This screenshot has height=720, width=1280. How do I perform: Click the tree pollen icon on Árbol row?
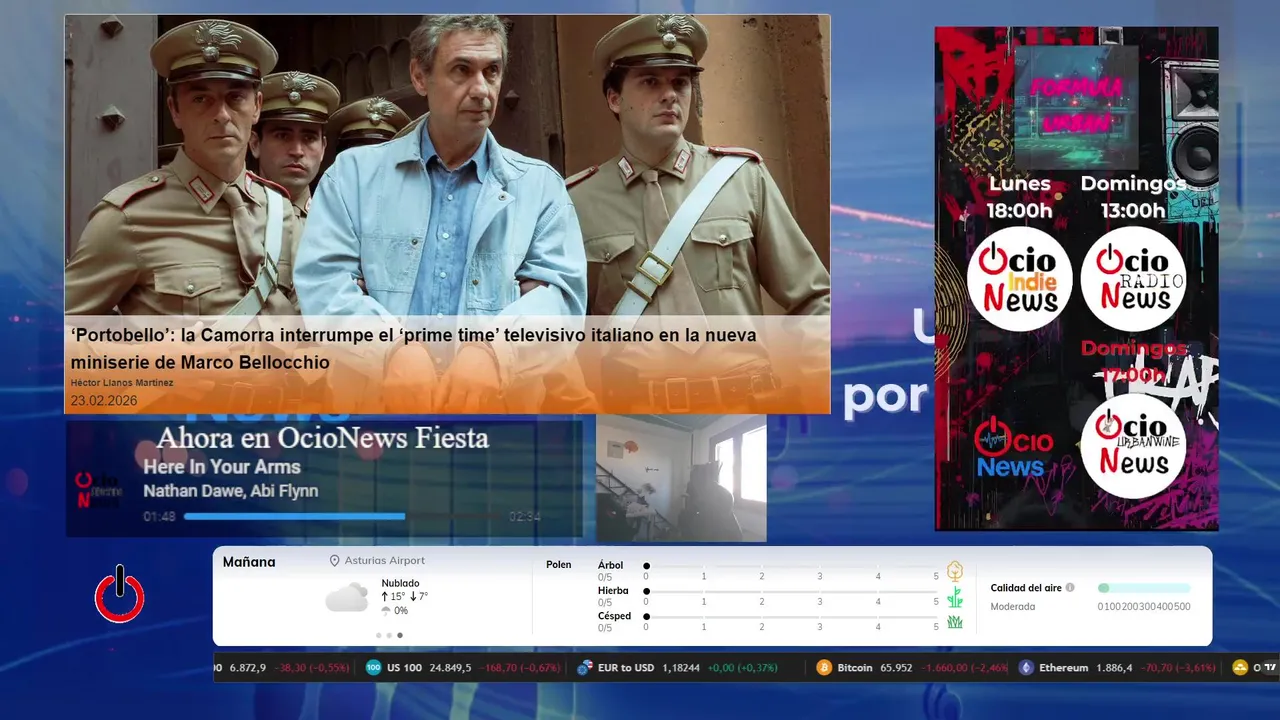(x=955, y=571)
